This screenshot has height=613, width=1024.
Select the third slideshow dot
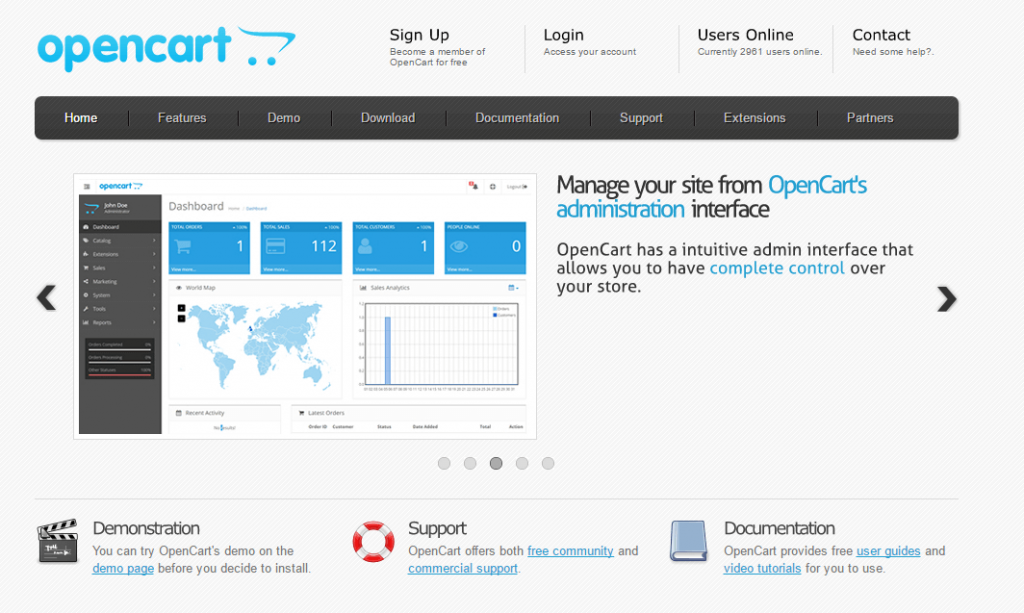tap(496, 463)
